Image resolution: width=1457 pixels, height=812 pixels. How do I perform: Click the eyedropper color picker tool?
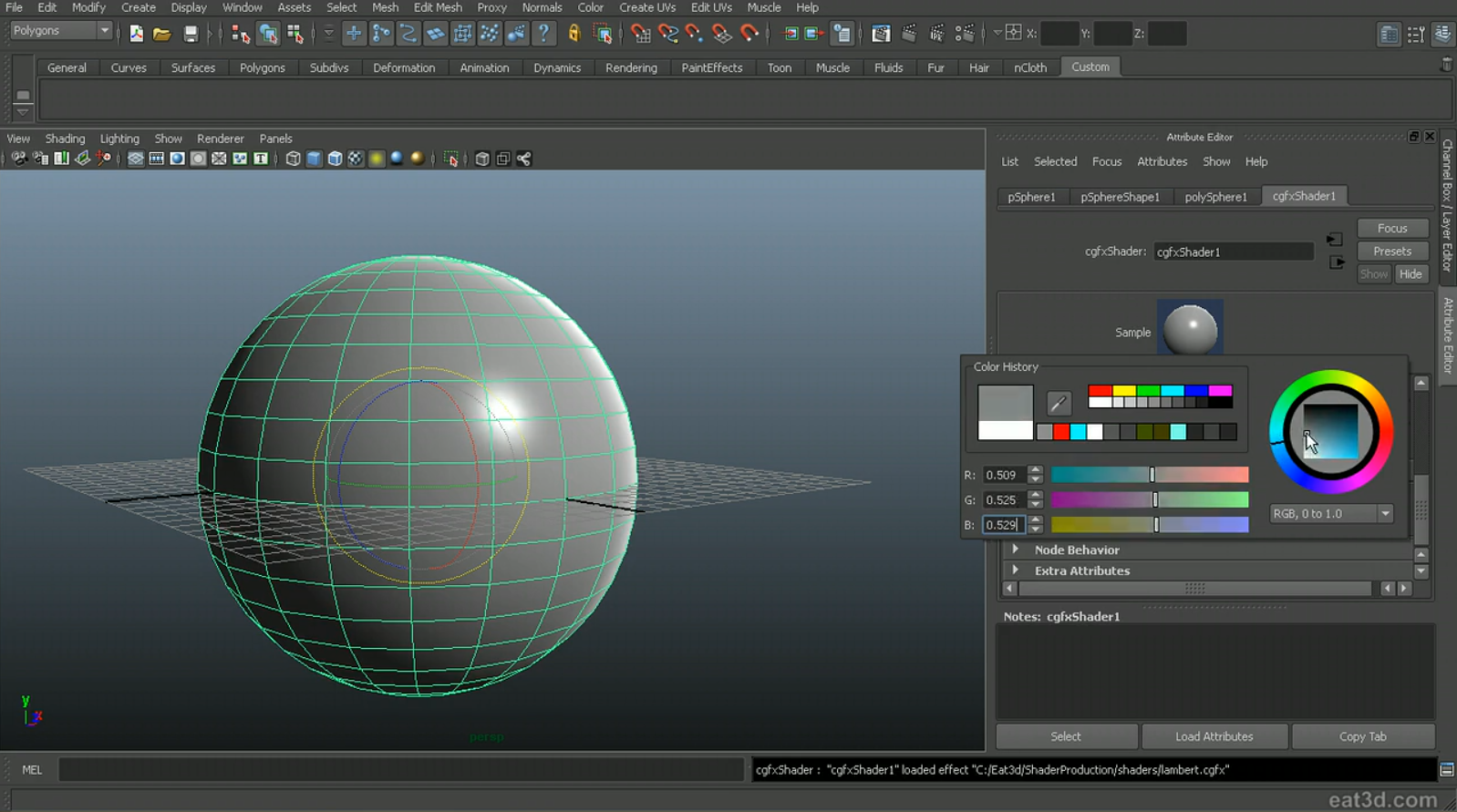(x=1058, y=403)
